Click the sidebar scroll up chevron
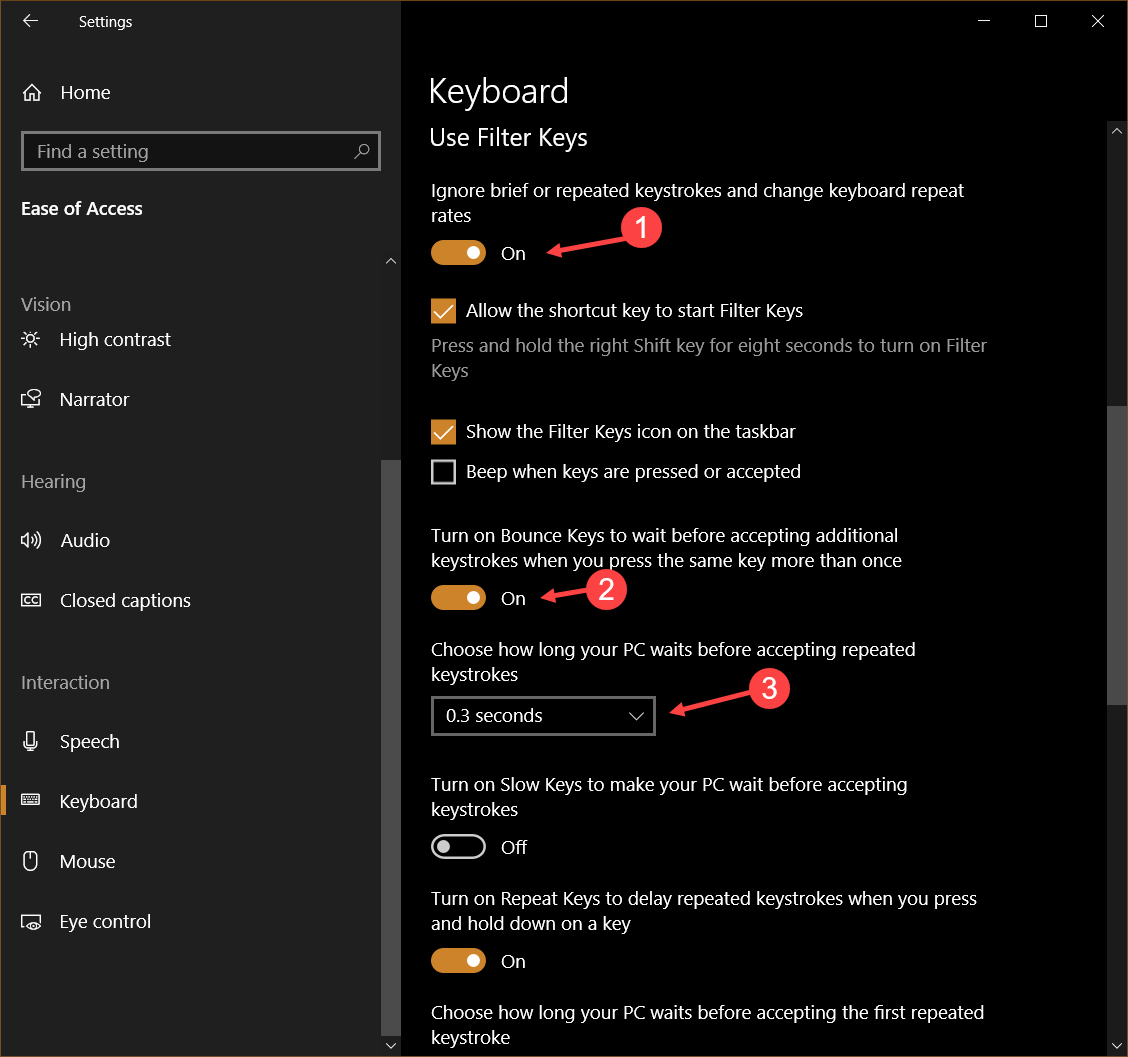Viewport: 1128px width, 1057px height. (391, 261)
